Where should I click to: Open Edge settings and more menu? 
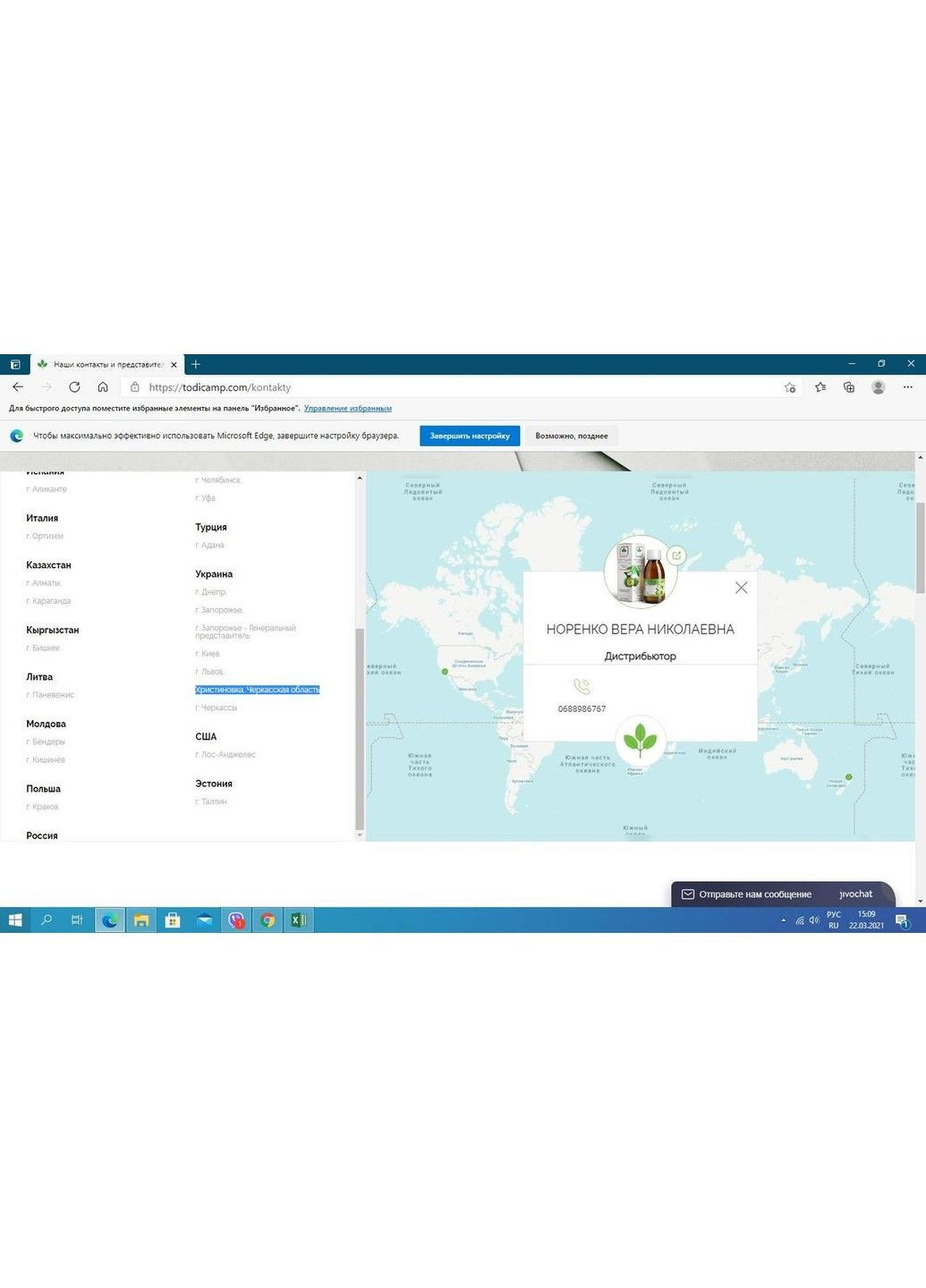(908, 387)
